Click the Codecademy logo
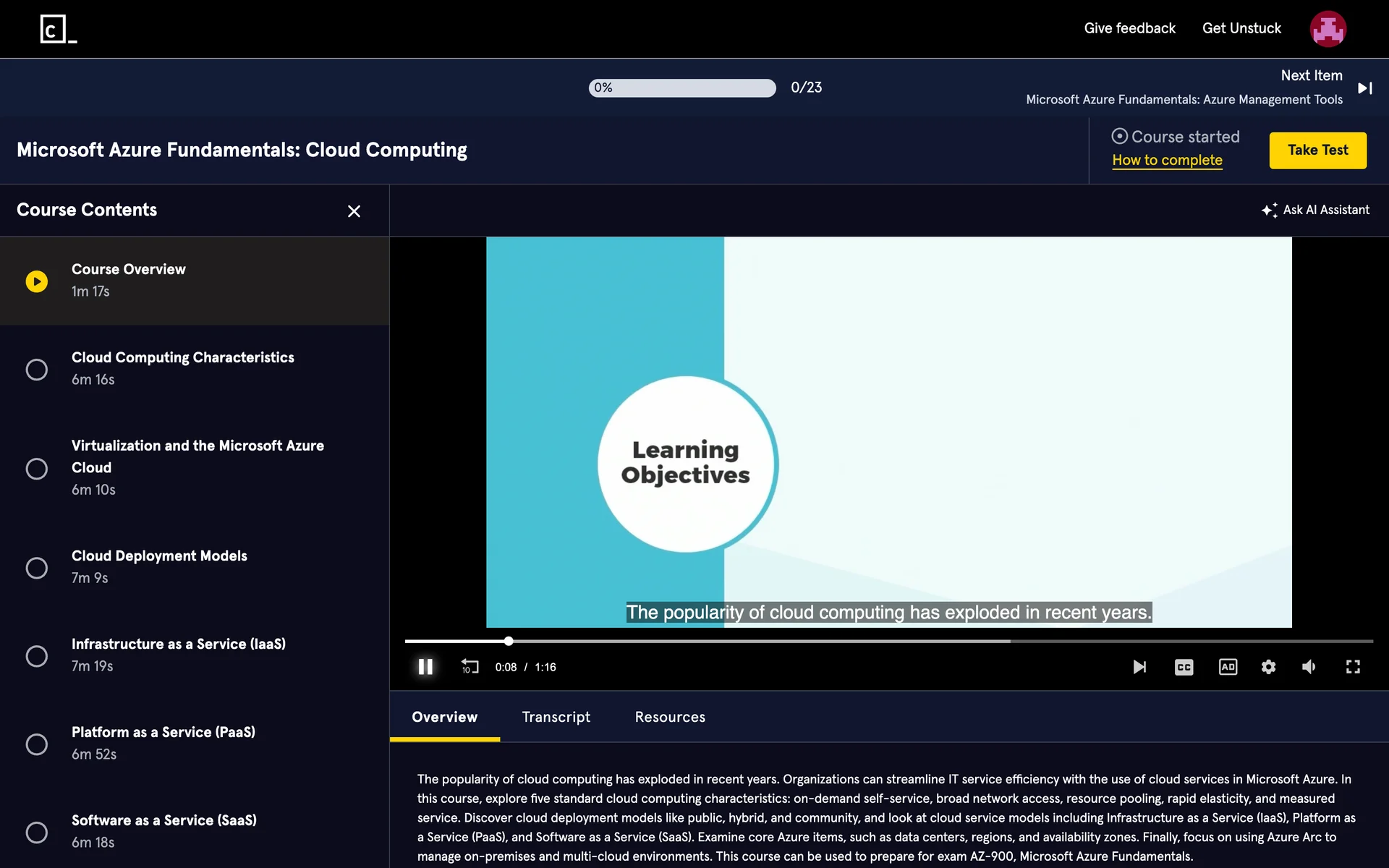Image resolution: width=1389 pixels, height=868 pixels. pyautogui.click(x=58, y=29)
